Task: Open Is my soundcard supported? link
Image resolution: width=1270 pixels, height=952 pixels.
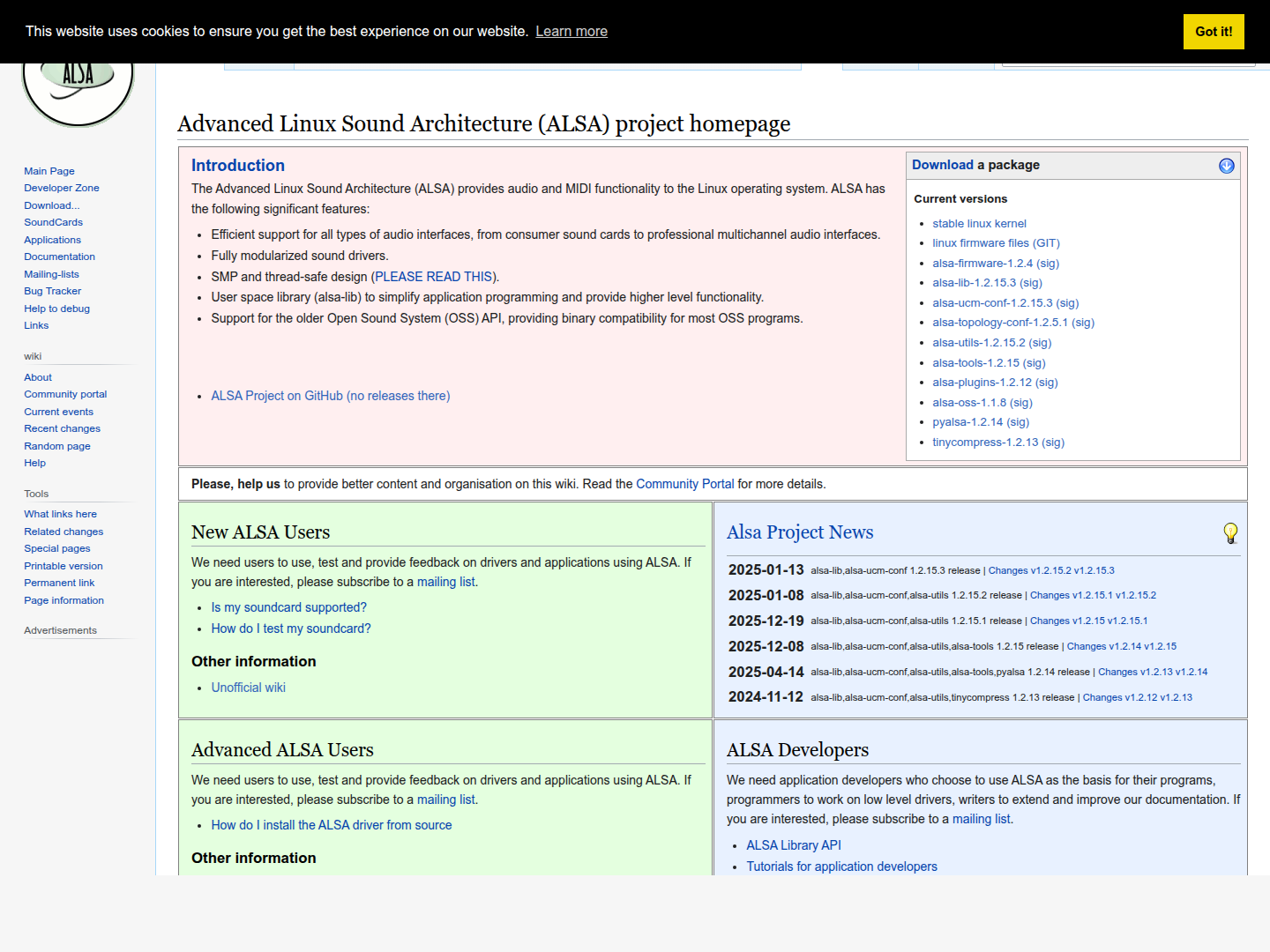Action: (x=289, y=607)
